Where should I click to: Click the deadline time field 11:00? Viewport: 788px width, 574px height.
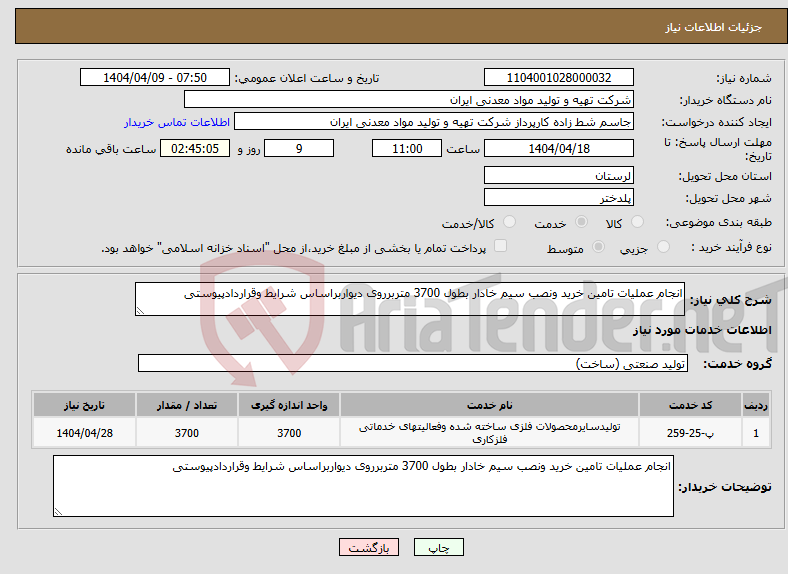pos(407,148)
